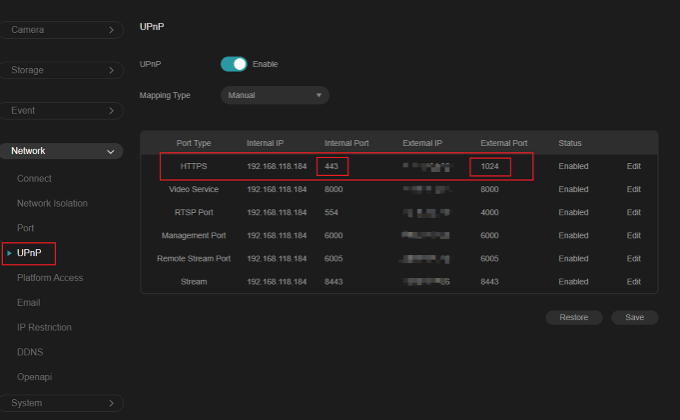Open Network Isolation settings
This screenshot has width=680, height=420.
pos(52,203)
